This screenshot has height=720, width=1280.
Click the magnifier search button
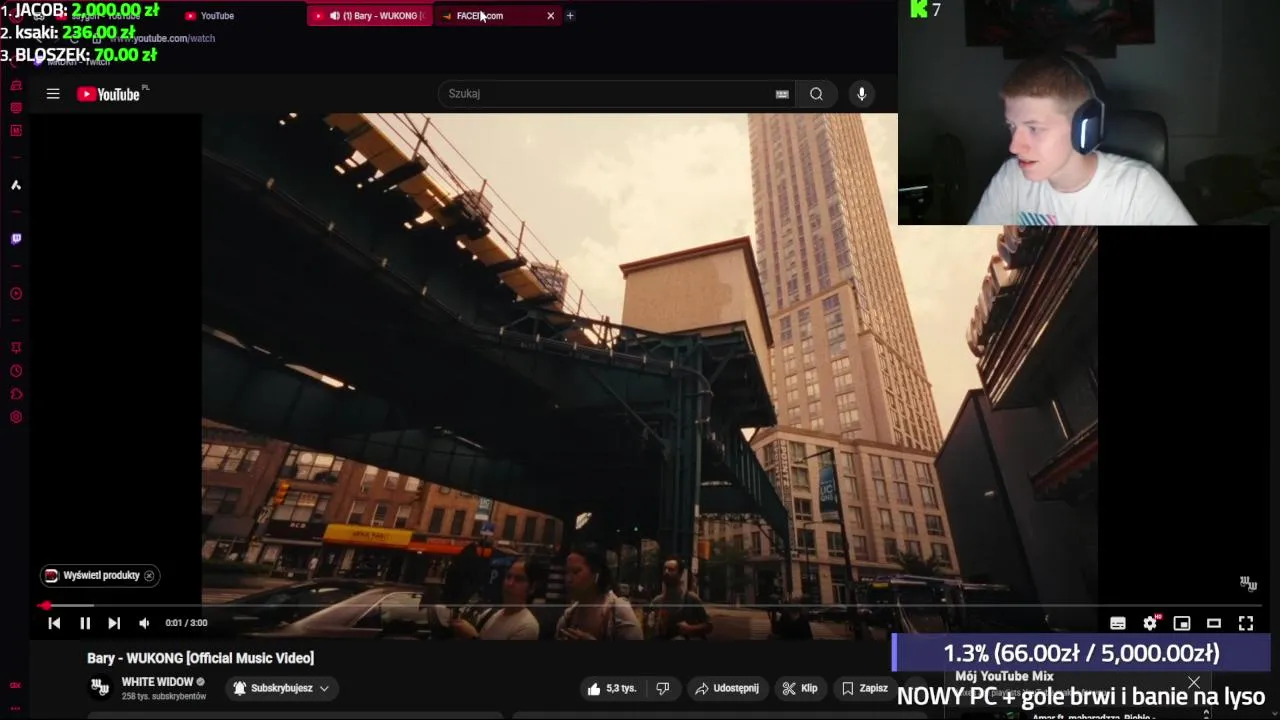coord(816,94)
